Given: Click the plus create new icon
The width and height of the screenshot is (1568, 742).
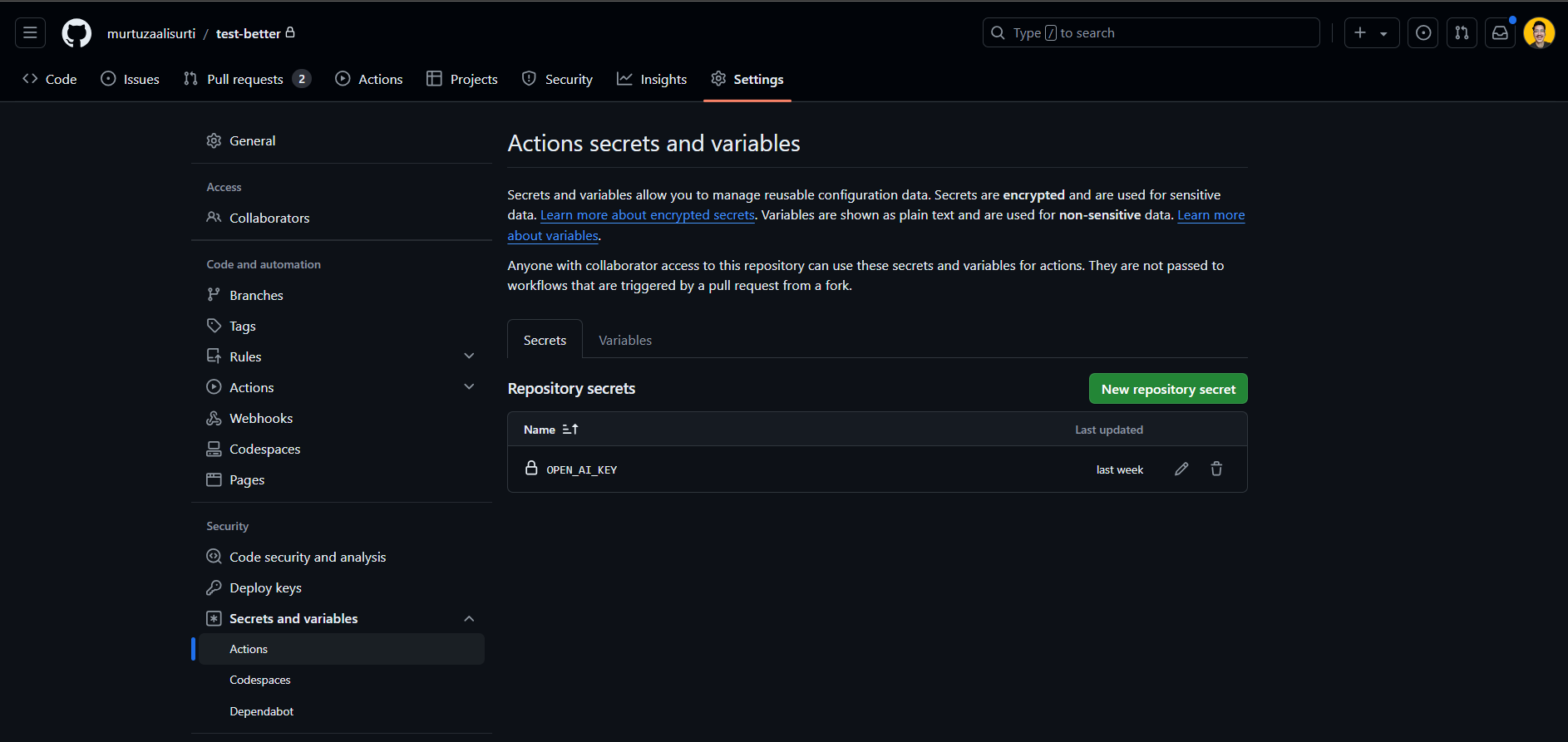Looking at the screenshot, I should coord(1360,33).
